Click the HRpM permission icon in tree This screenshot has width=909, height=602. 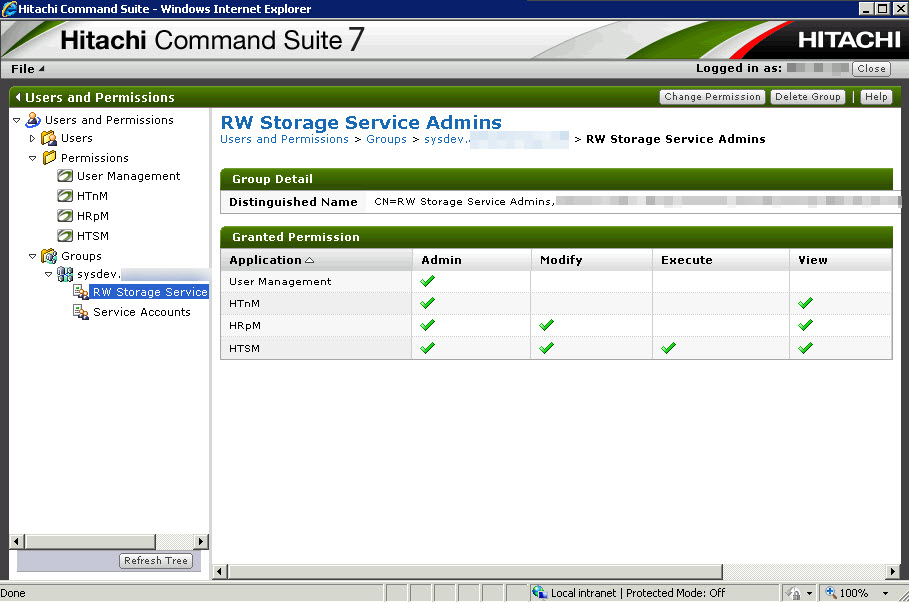tap(65, 216)
